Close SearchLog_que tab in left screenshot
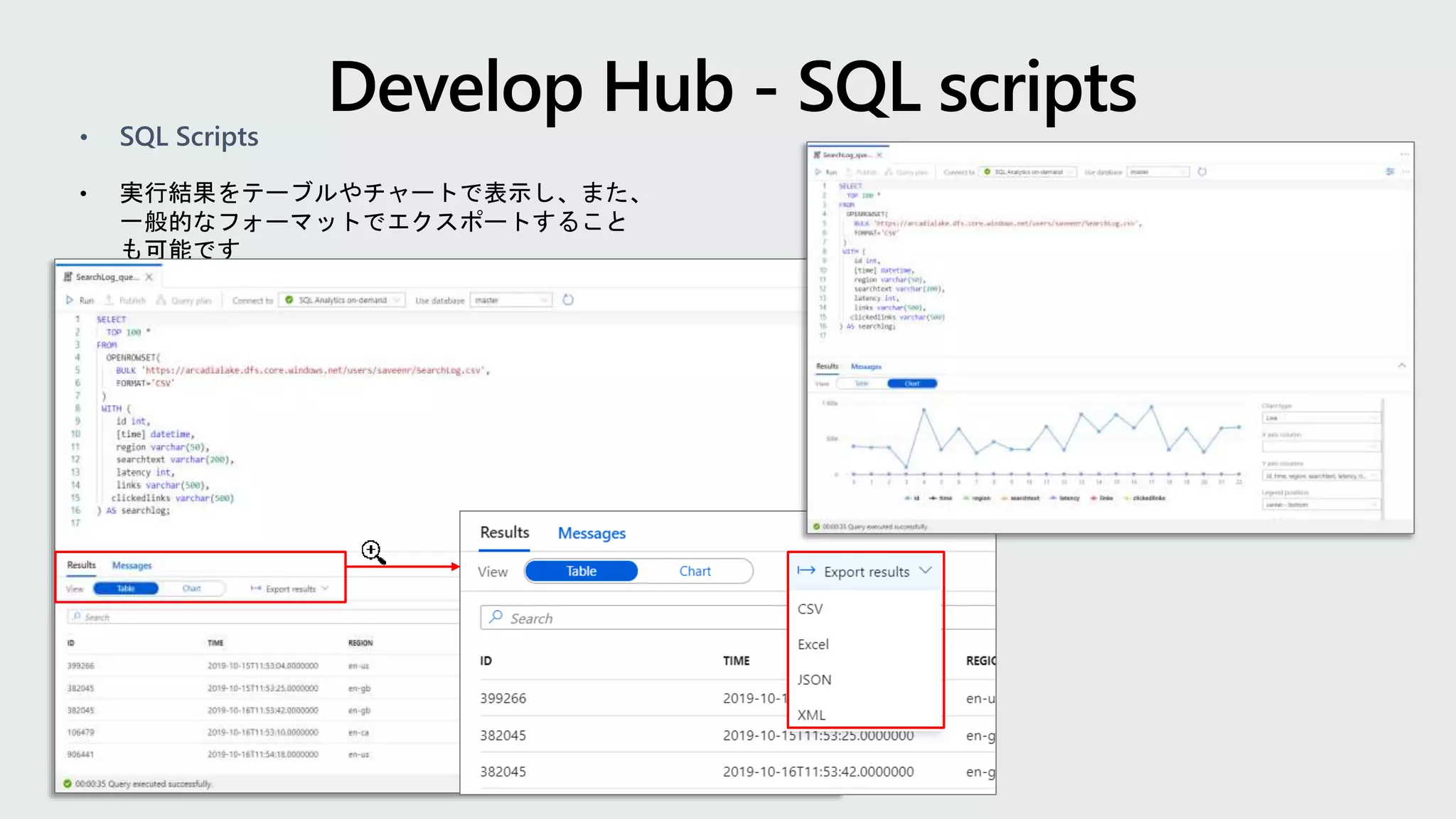The height and width of the screenshot is (819, 1456). click(149, 277)
